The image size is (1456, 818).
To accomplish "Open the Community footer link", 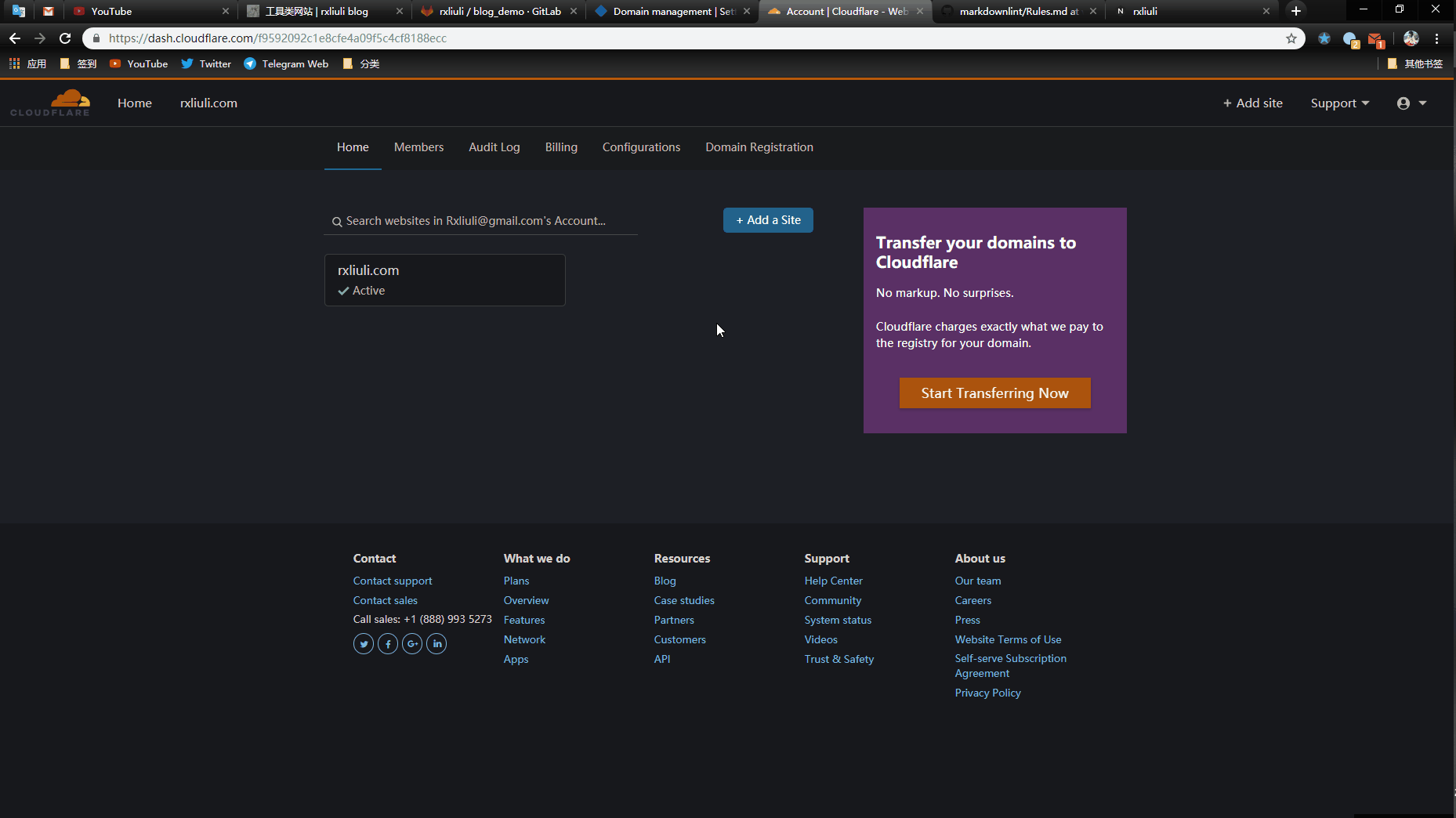I will (833, 600).
